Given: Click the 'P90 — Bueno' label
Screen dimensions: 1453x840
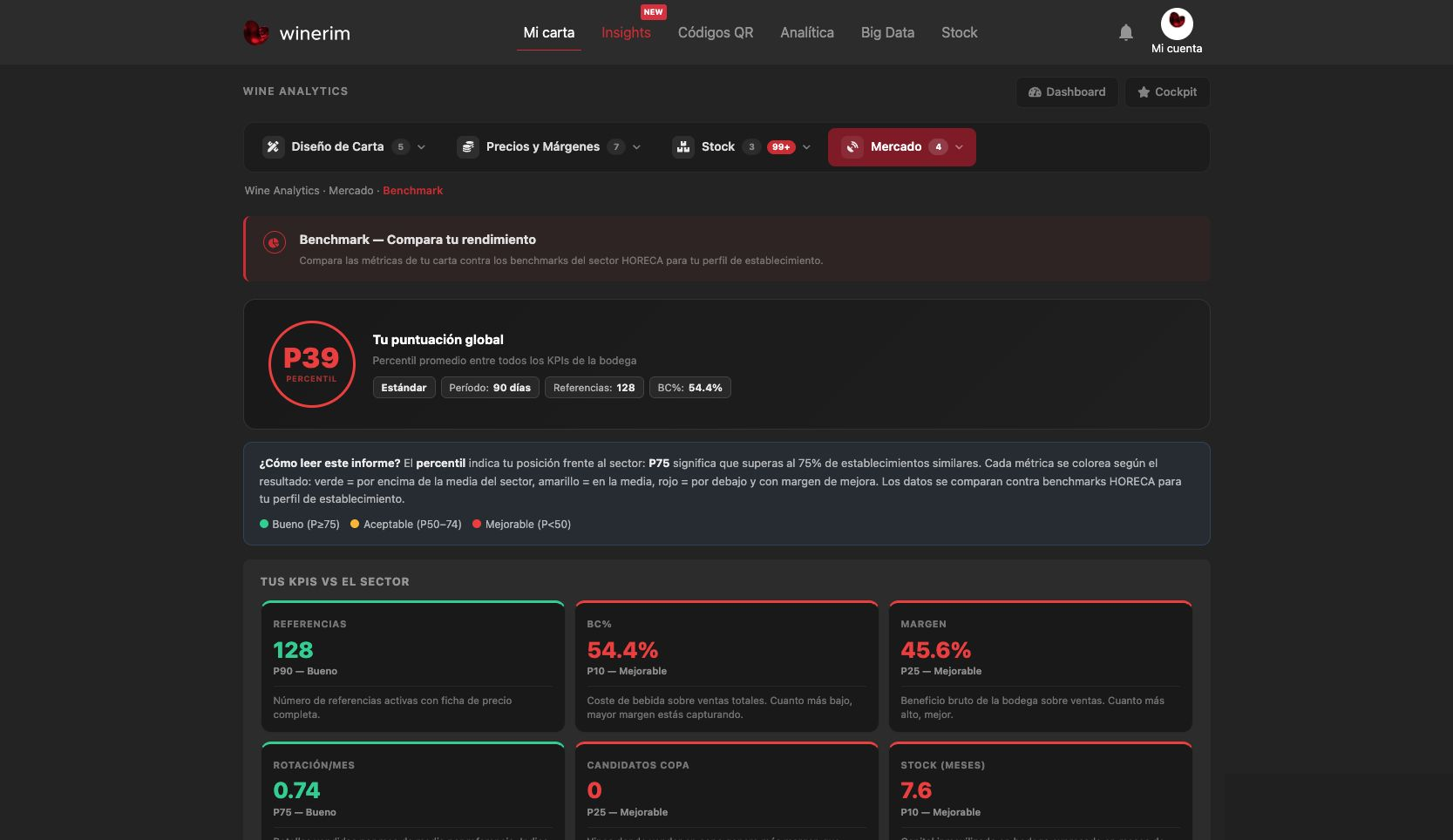Looking at the screenshot, I should (305, 671).
